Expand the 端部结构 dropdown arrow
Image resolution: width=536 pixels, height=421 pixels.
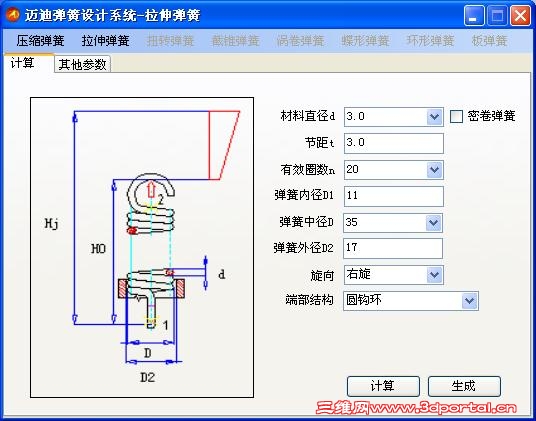469,301
